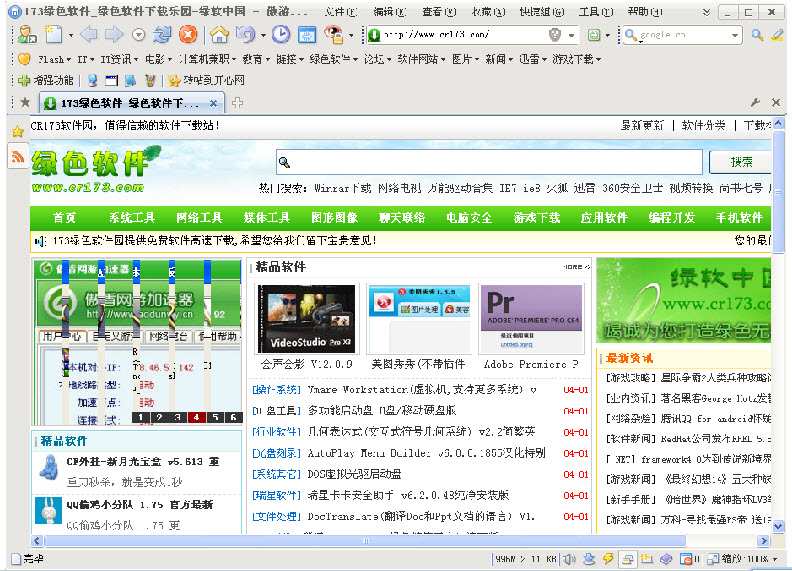This screenshot has width=792, height=571.
Task: Click the Refresh page icon
Action: [x=162, y=35]
